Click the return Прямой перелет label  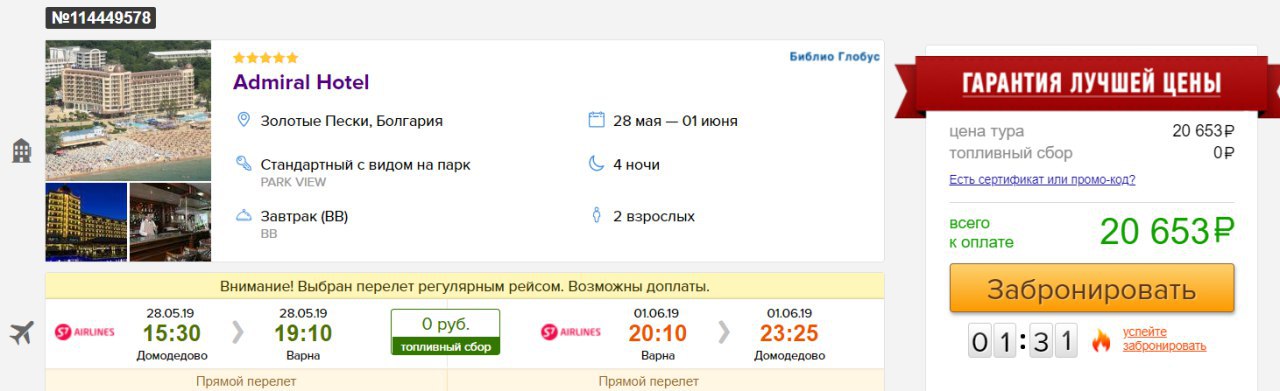tap(648, 381)
